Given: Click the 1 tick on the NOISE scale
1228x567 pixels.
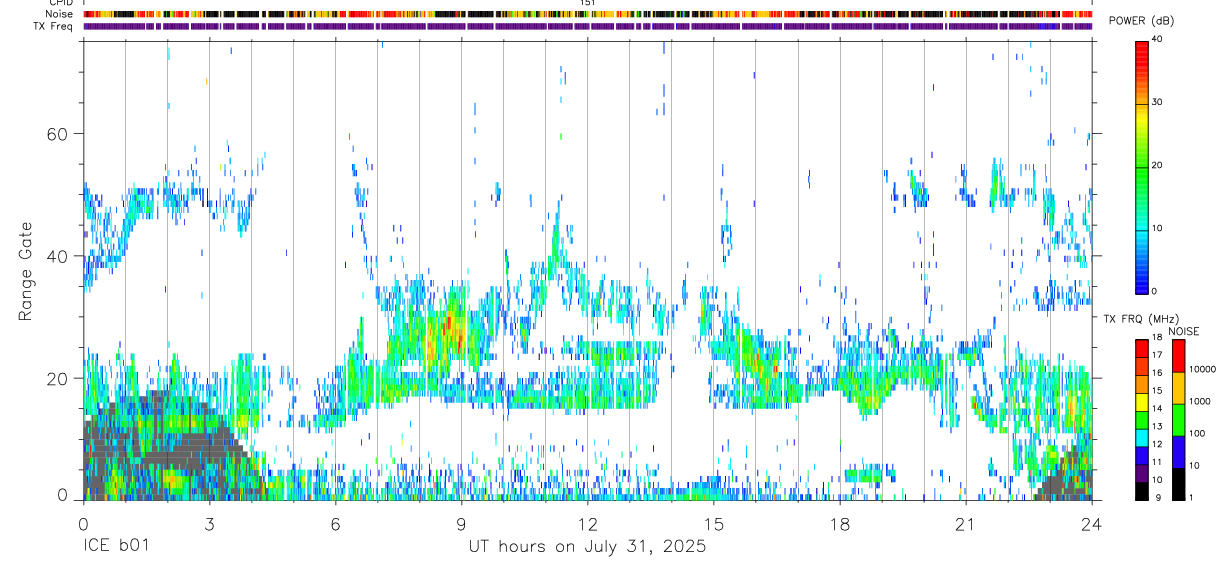Looking at the screenshot, I should [x=1190, y=498].
